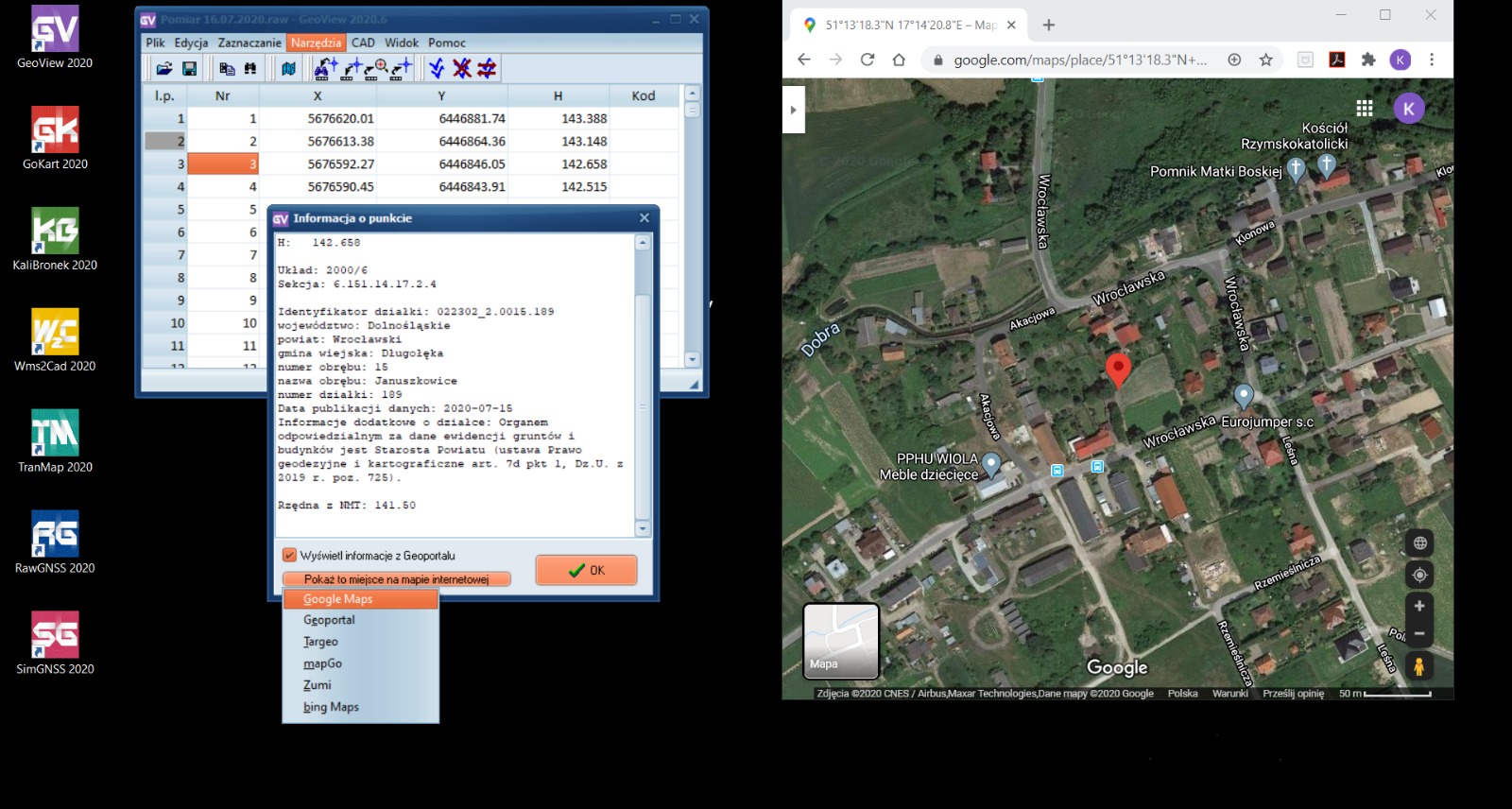Screen dimensions: 1512x809
Task: Choose Zumi from the map list
Action: coord(361,685)
